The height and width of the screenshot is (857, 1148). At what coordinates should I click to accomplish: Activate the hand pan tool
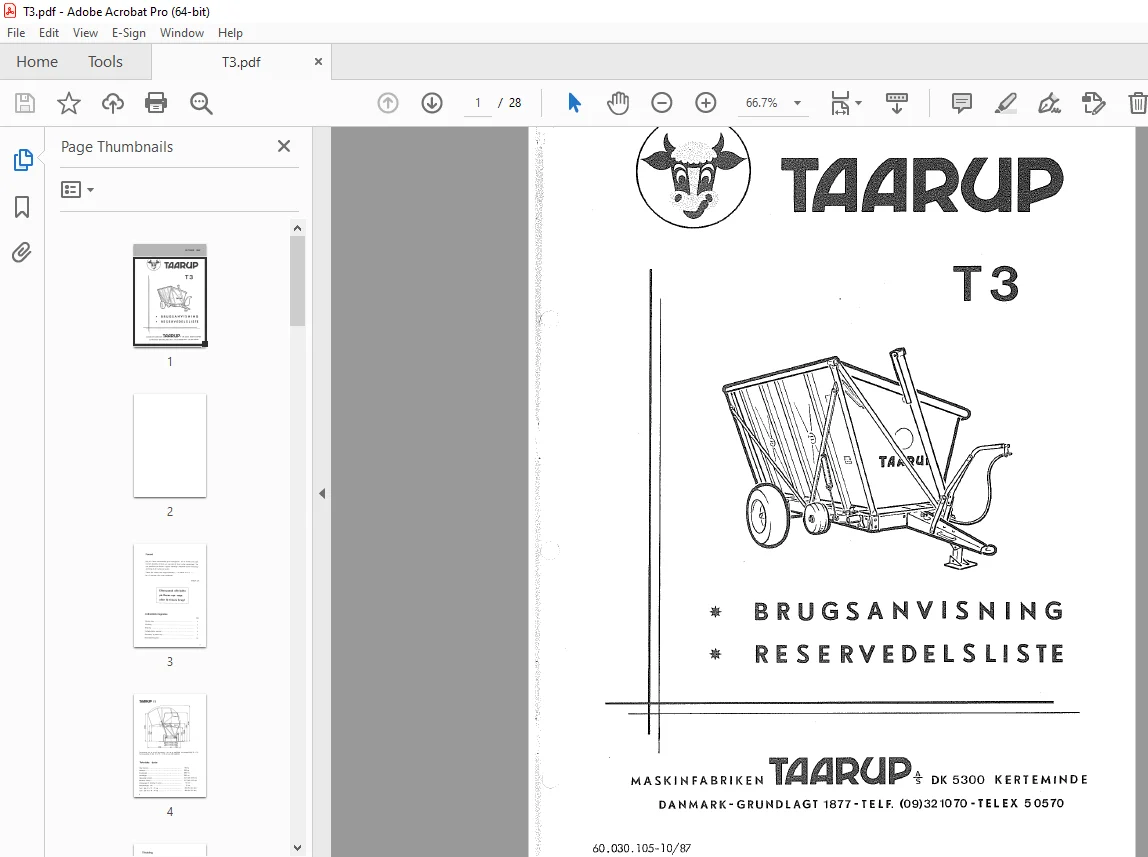point(618,103)
